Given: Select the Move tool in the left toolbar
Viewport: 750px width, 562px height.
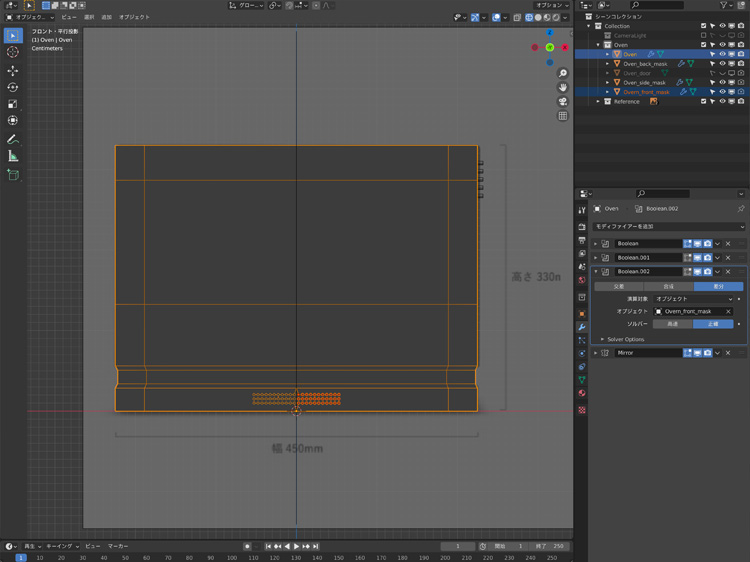Looking at the screenshot, I should tap(13, 70).
